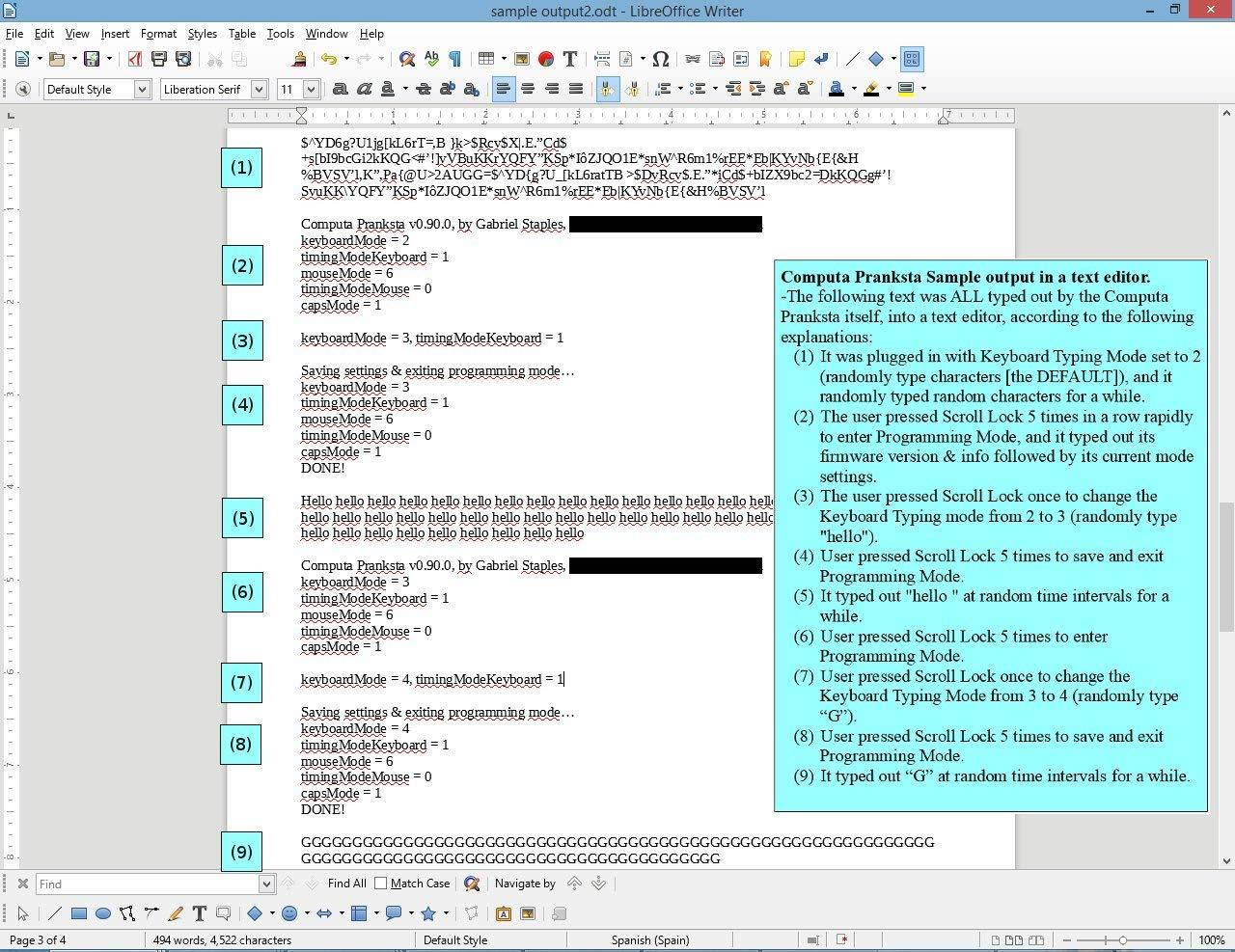Expand the Liberation Serif font dropdown

point(259,89)
